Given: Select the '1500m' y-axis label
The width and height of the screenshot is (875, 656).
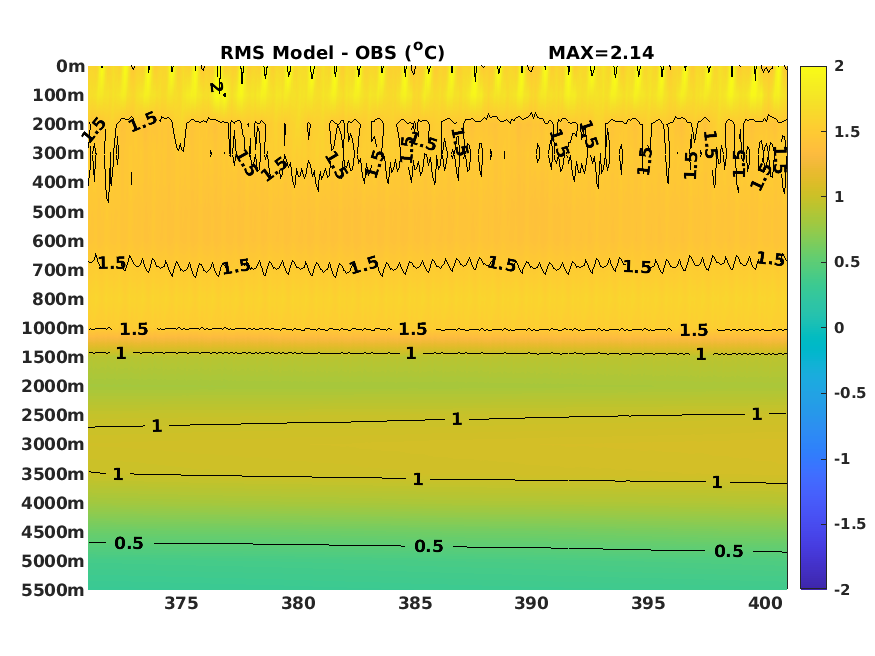Looking at the screenshot, I should pyautogui.click(x=53, y=357).
